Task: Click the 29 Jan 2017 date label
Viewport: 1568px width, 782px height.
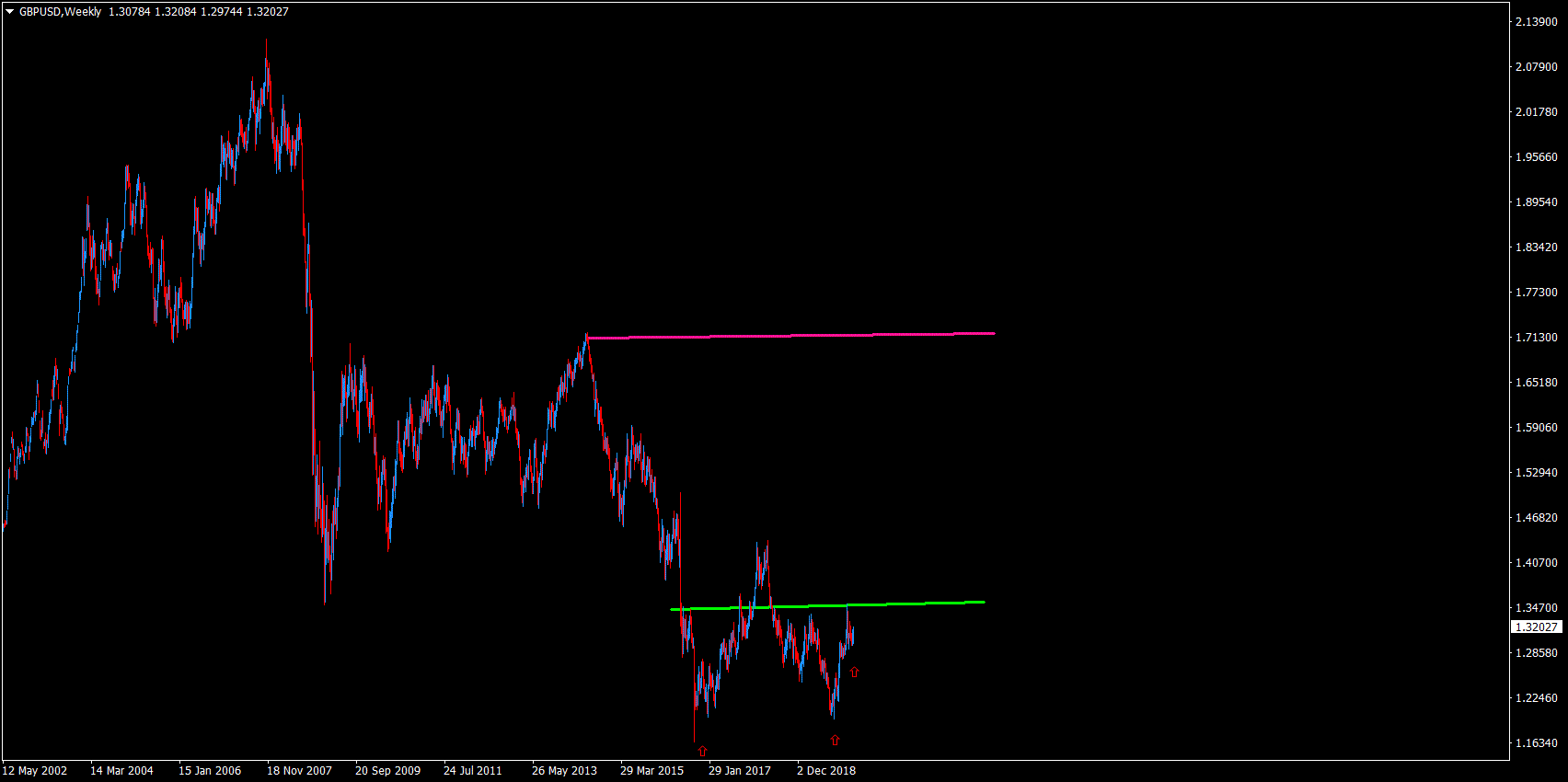Action: pos(740,771)
